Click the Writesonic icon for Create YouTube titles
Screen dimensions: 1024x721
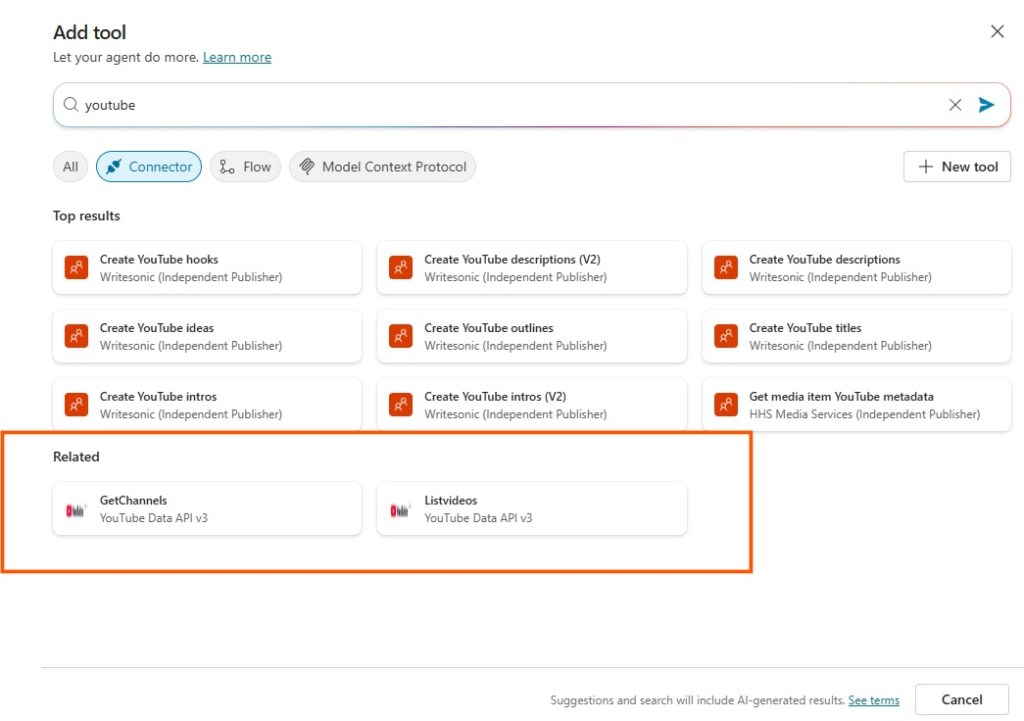(x=726, y=337)
